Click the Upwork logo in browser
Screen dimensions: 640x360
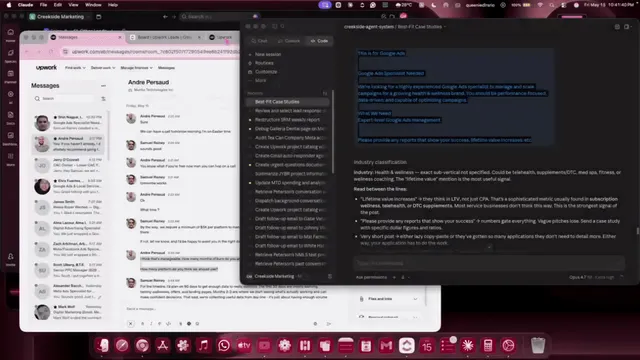point(46,67)
